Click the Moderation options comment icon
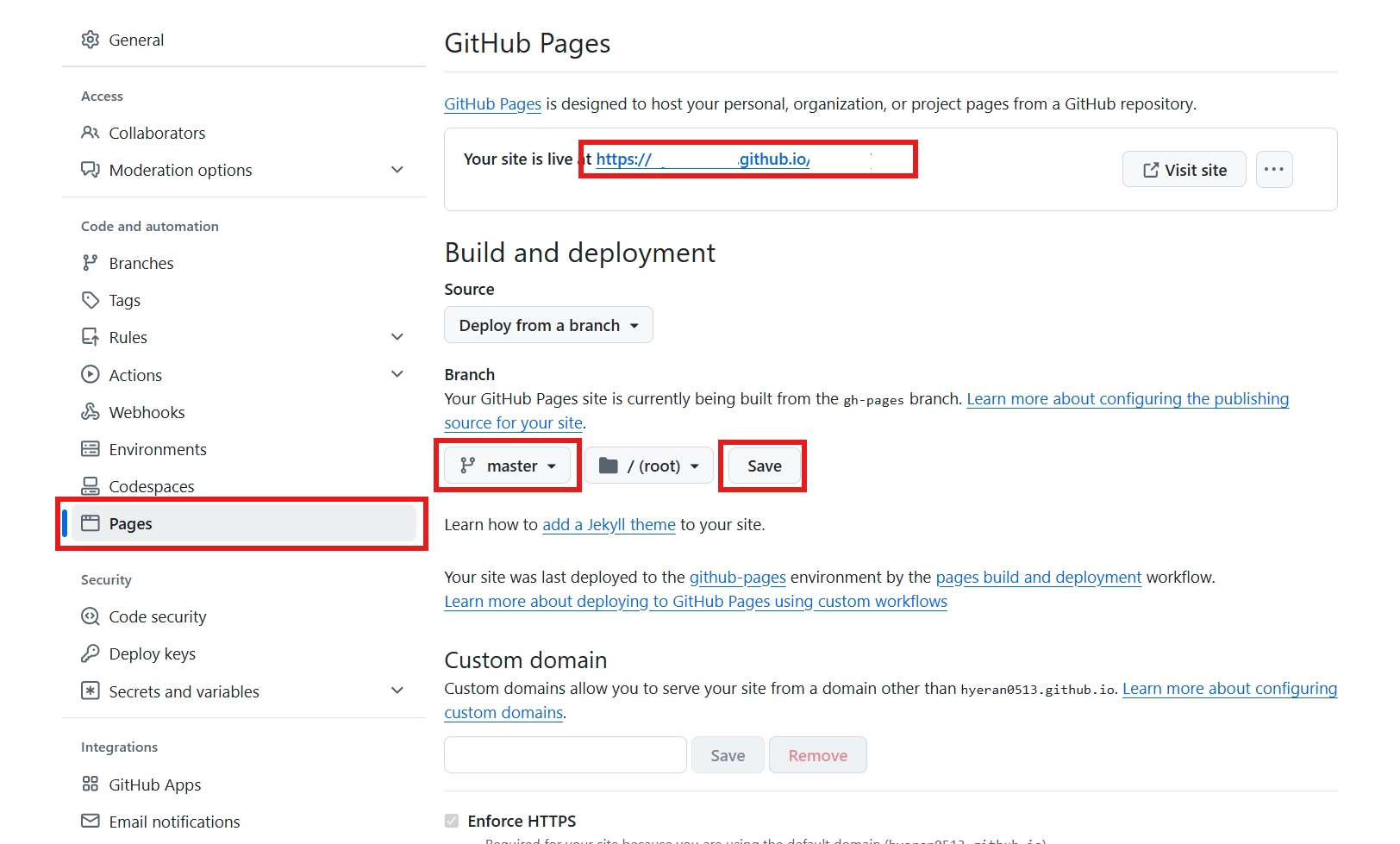The height and width of the screenshot is (844, 1400). (91, 170)
